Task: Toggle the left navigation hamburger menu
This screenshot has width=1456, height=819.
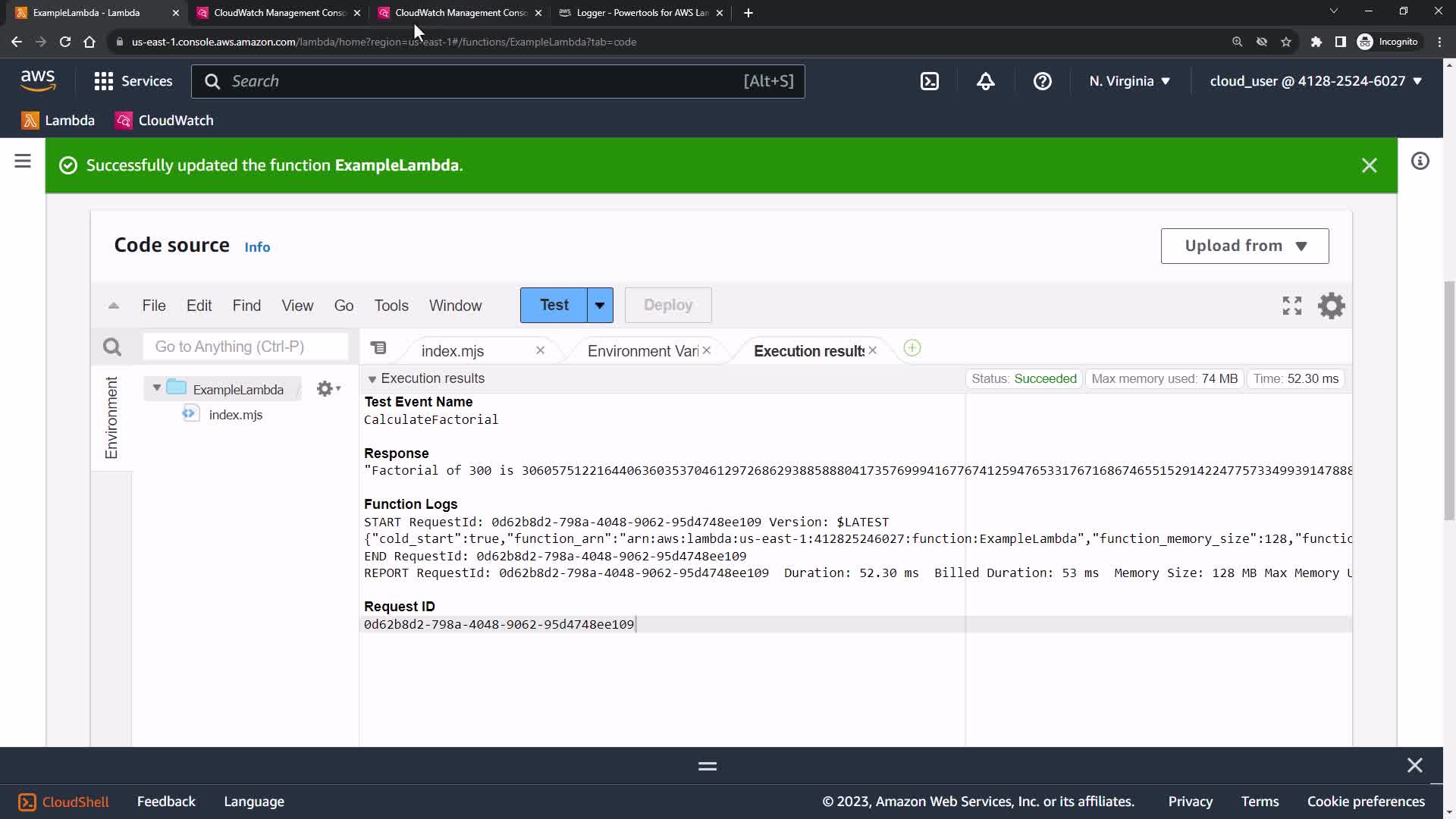Action: [x=23, y=161]
